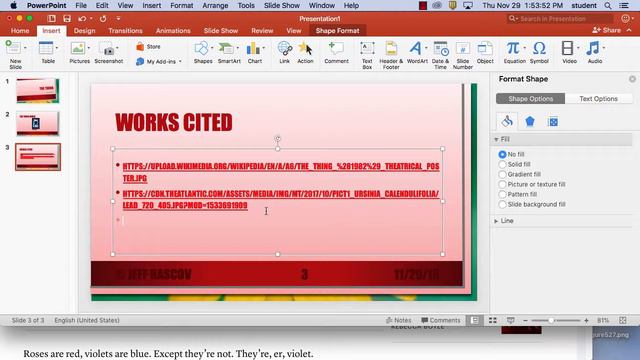Toggle the Notes pane button

[398, 320]
